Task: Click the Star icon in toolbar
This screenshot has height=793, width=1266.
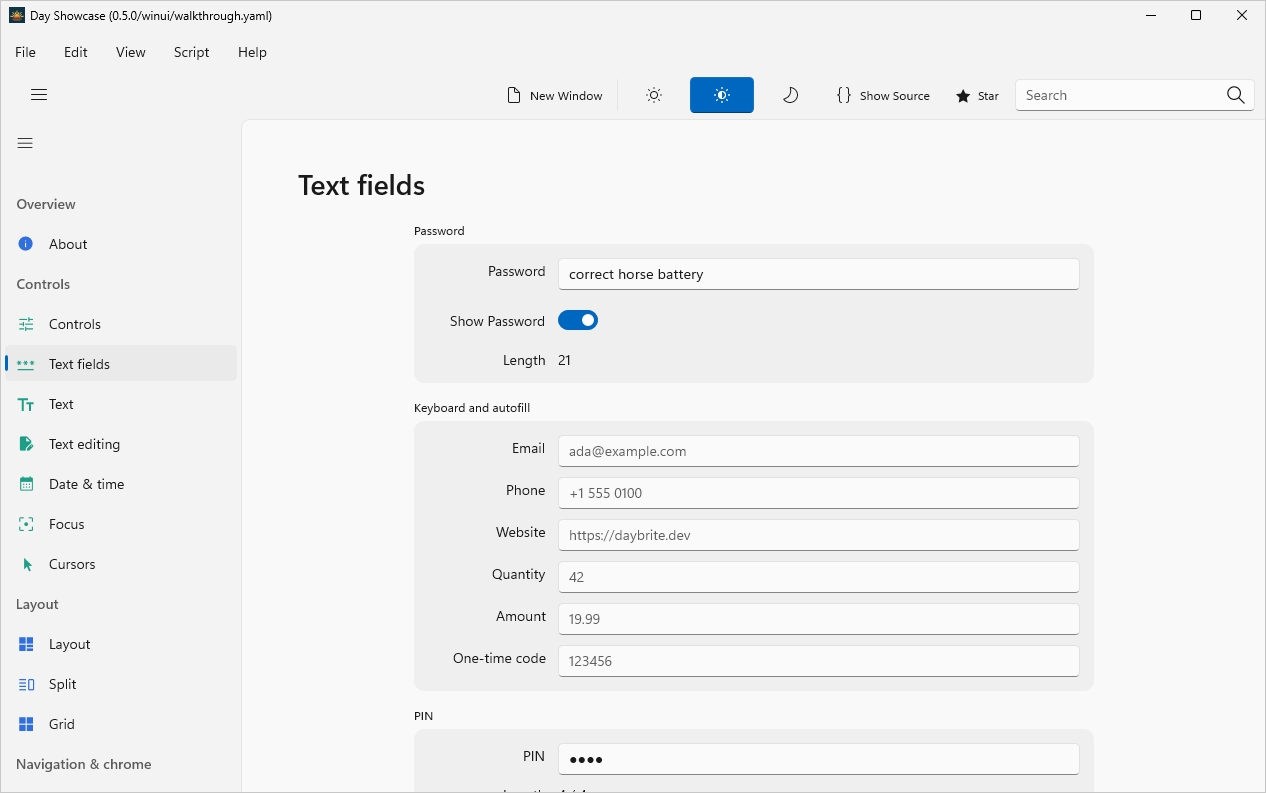Action: [x=963, y=96]
